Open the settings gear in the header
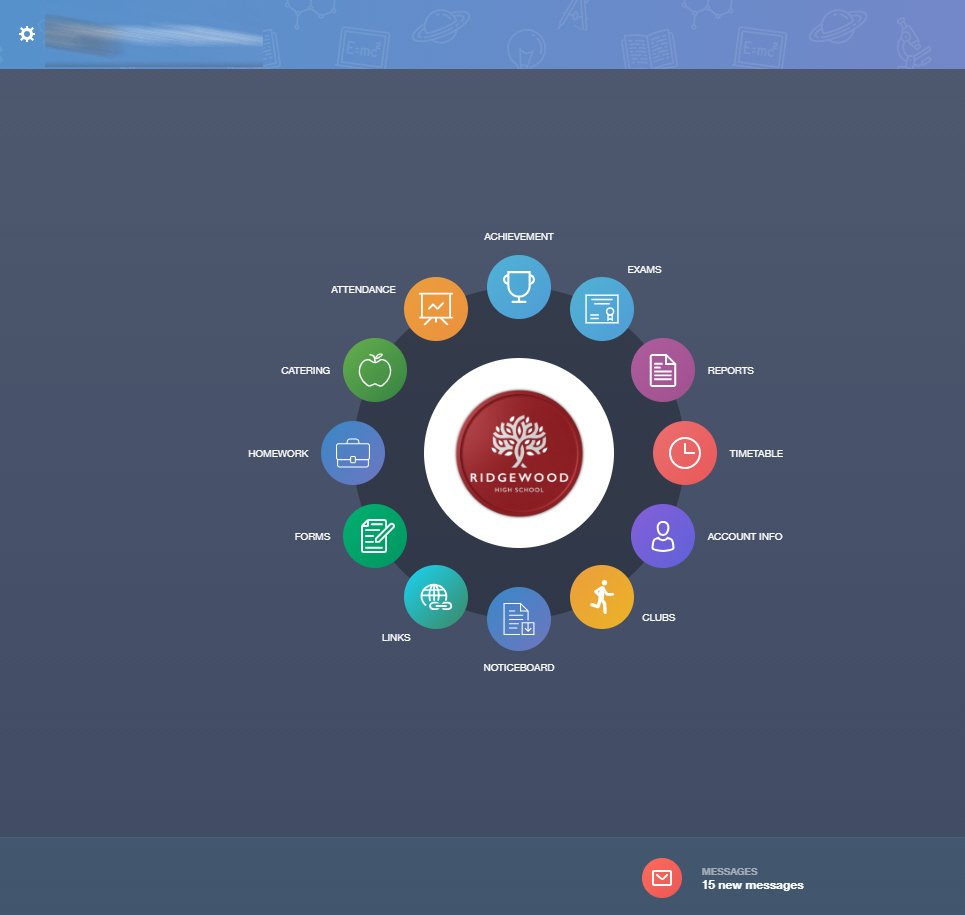The width and height of the screenshot is (965, 915). pyautogui.click(x=27, y=34)
